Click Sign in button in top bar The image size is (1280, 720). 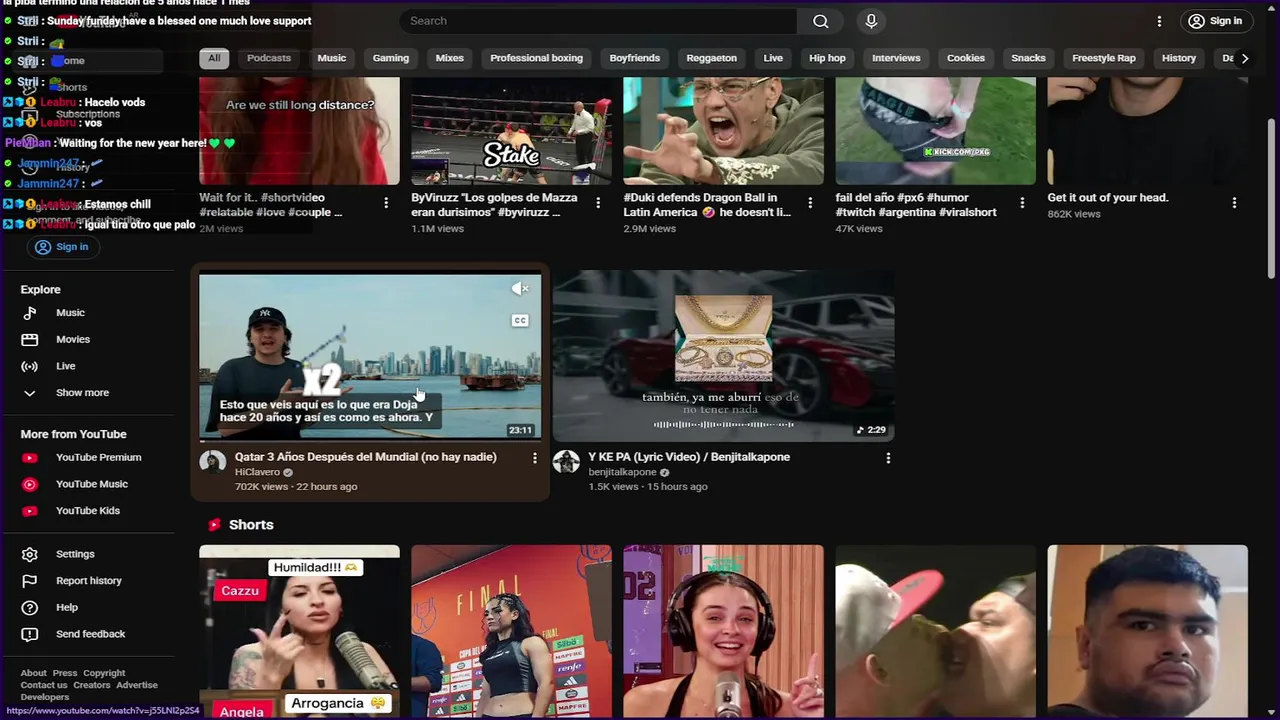[x=1215, y=21]
